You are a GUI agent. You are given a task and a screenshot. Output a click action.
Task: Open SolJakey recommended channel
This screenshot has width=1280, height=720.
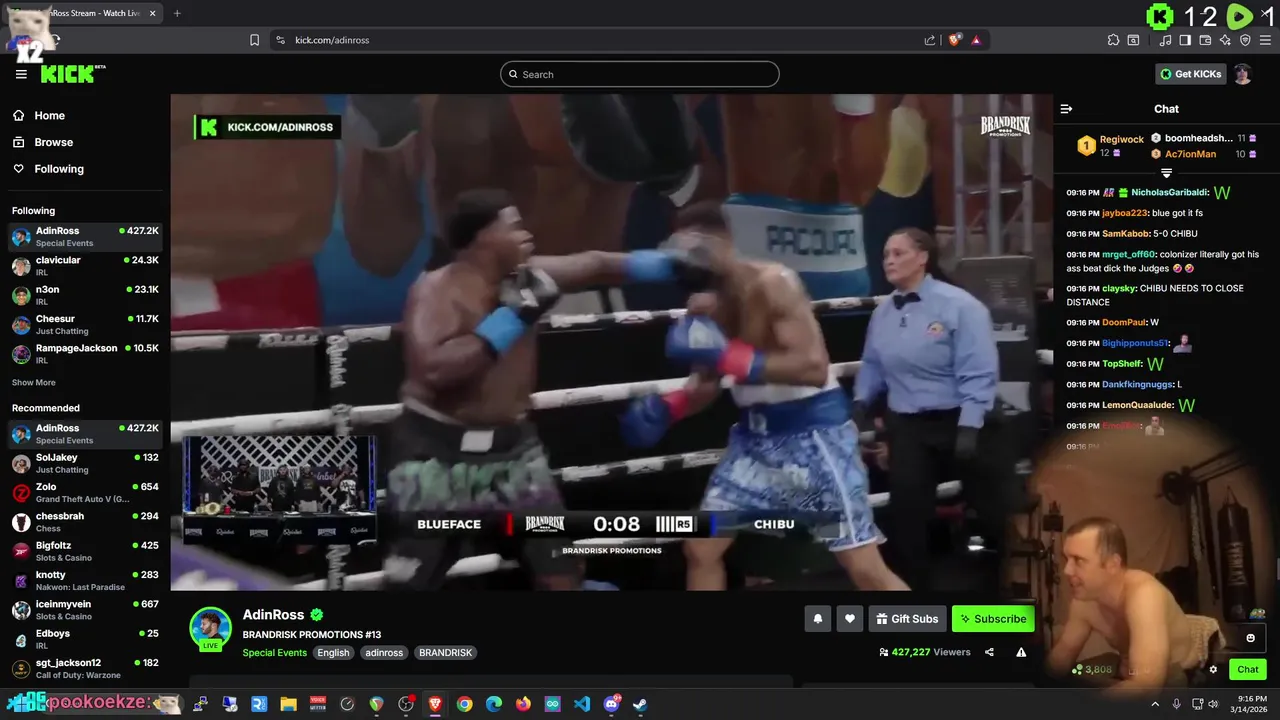tap(85, 463)
